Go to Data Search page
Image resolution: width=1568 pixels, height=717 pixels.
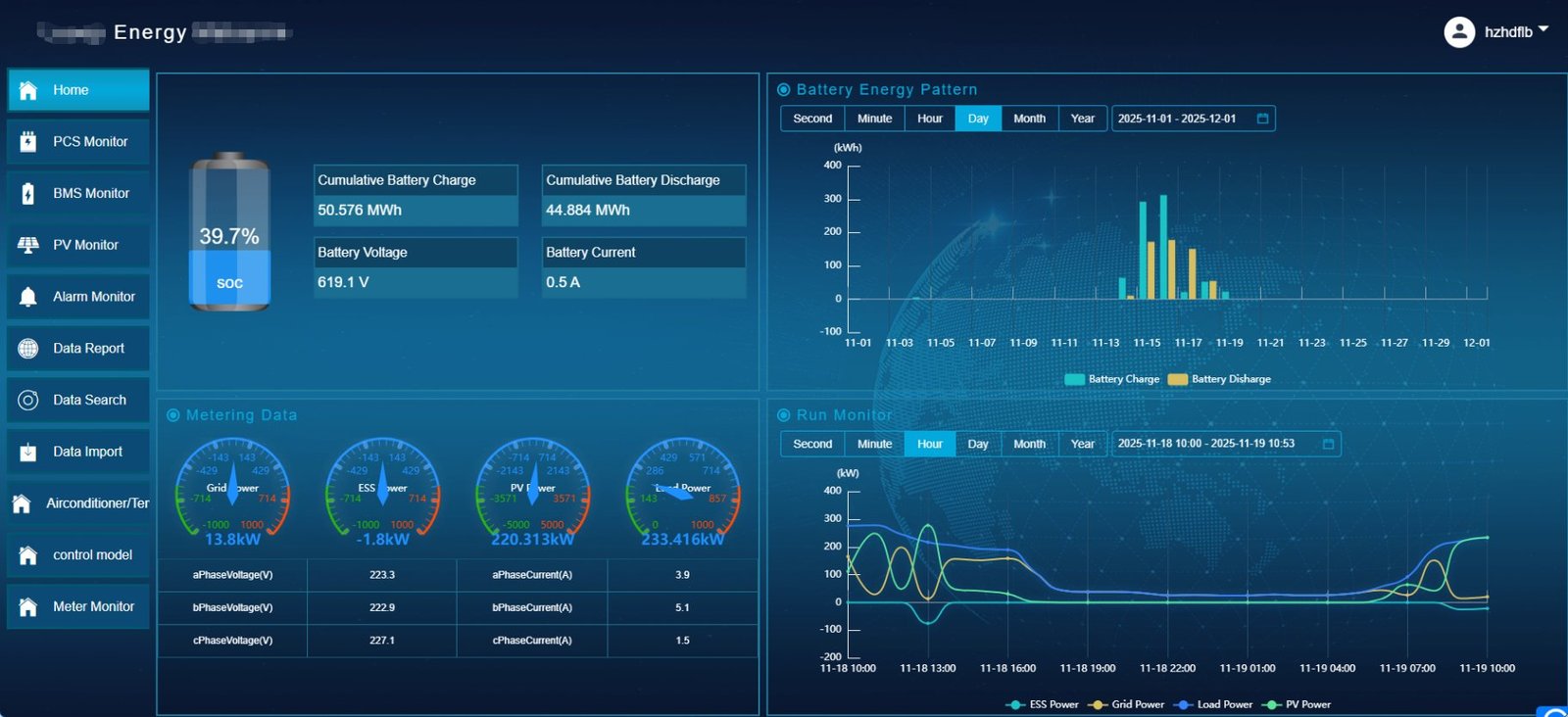click(x=78, y=400)
